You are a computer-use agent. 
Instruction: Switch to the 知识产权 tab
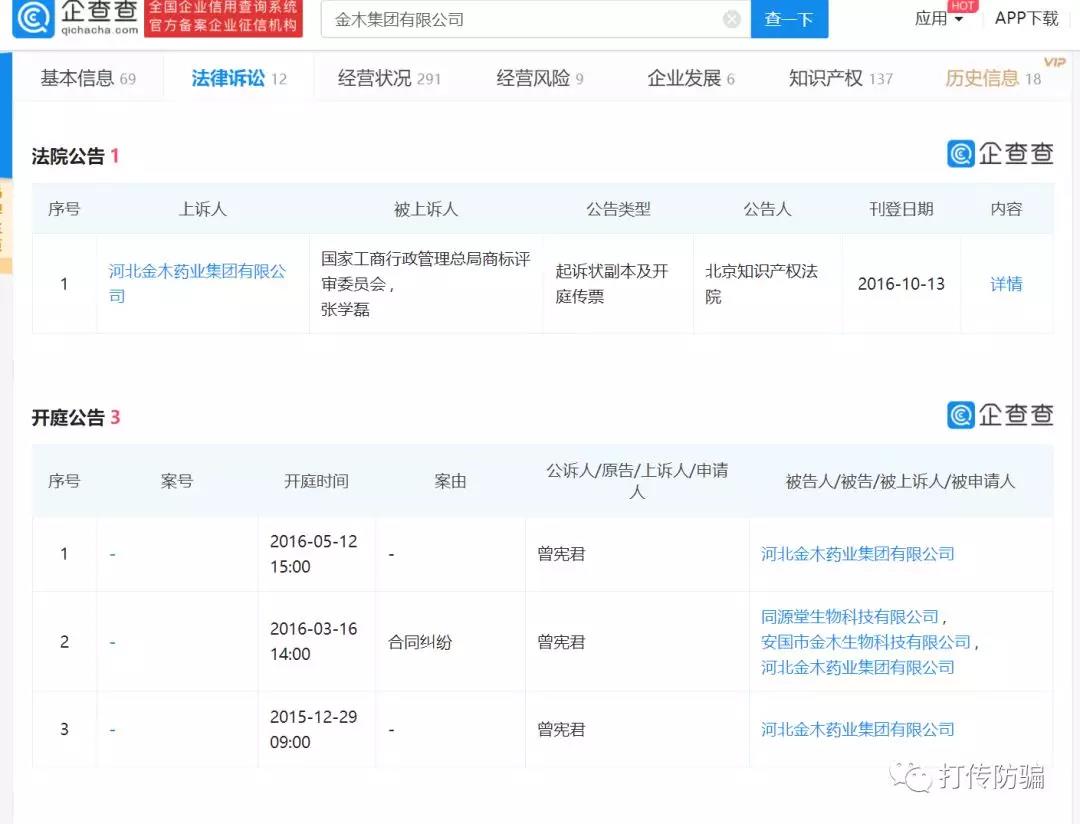click(x=839, y=79)
